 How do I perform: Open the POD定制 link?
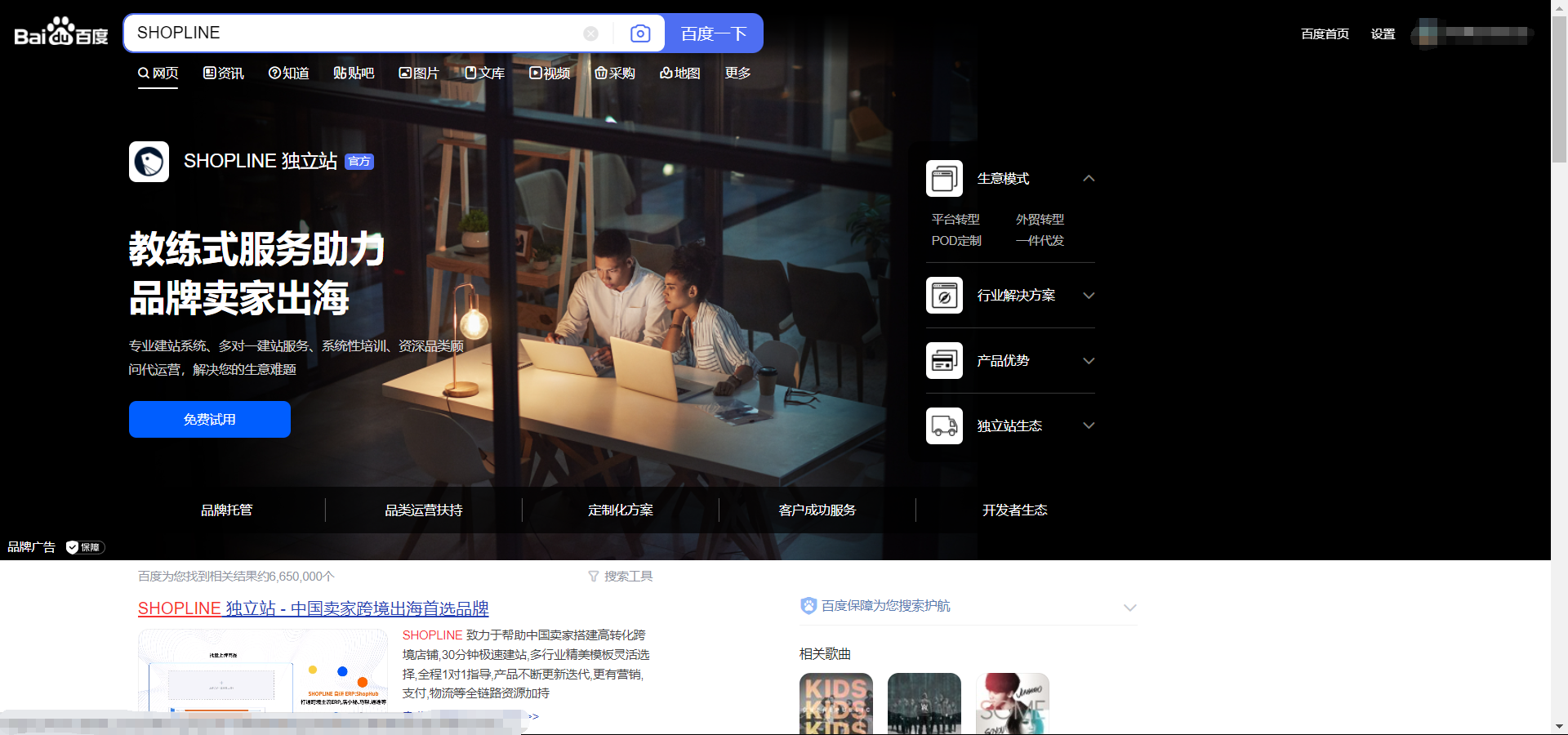tap(956, 241)
